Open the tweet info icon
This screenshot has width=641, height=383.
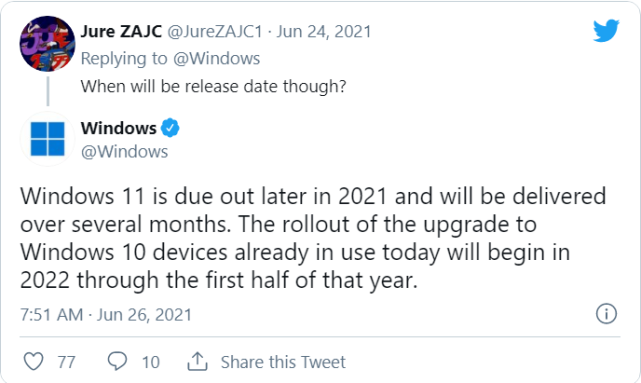606,314
